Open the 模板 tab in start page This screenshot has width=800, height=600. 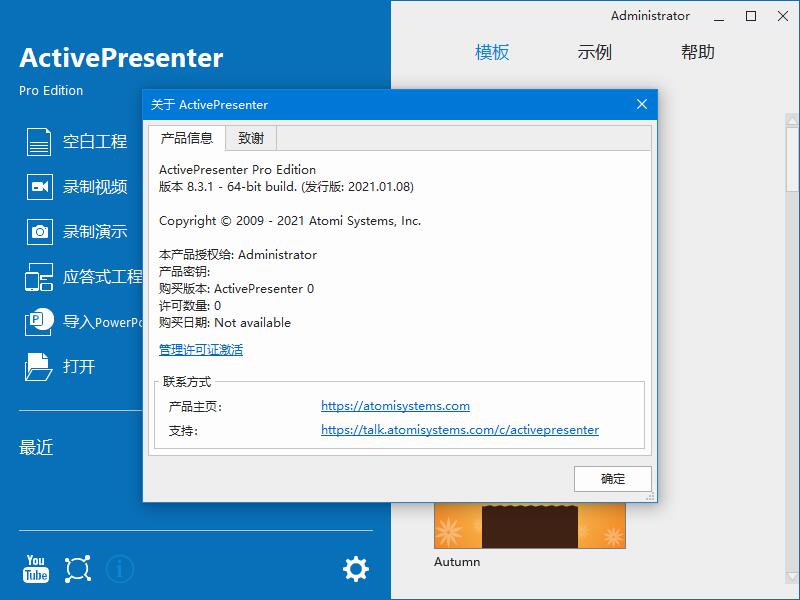coord(492,52)
